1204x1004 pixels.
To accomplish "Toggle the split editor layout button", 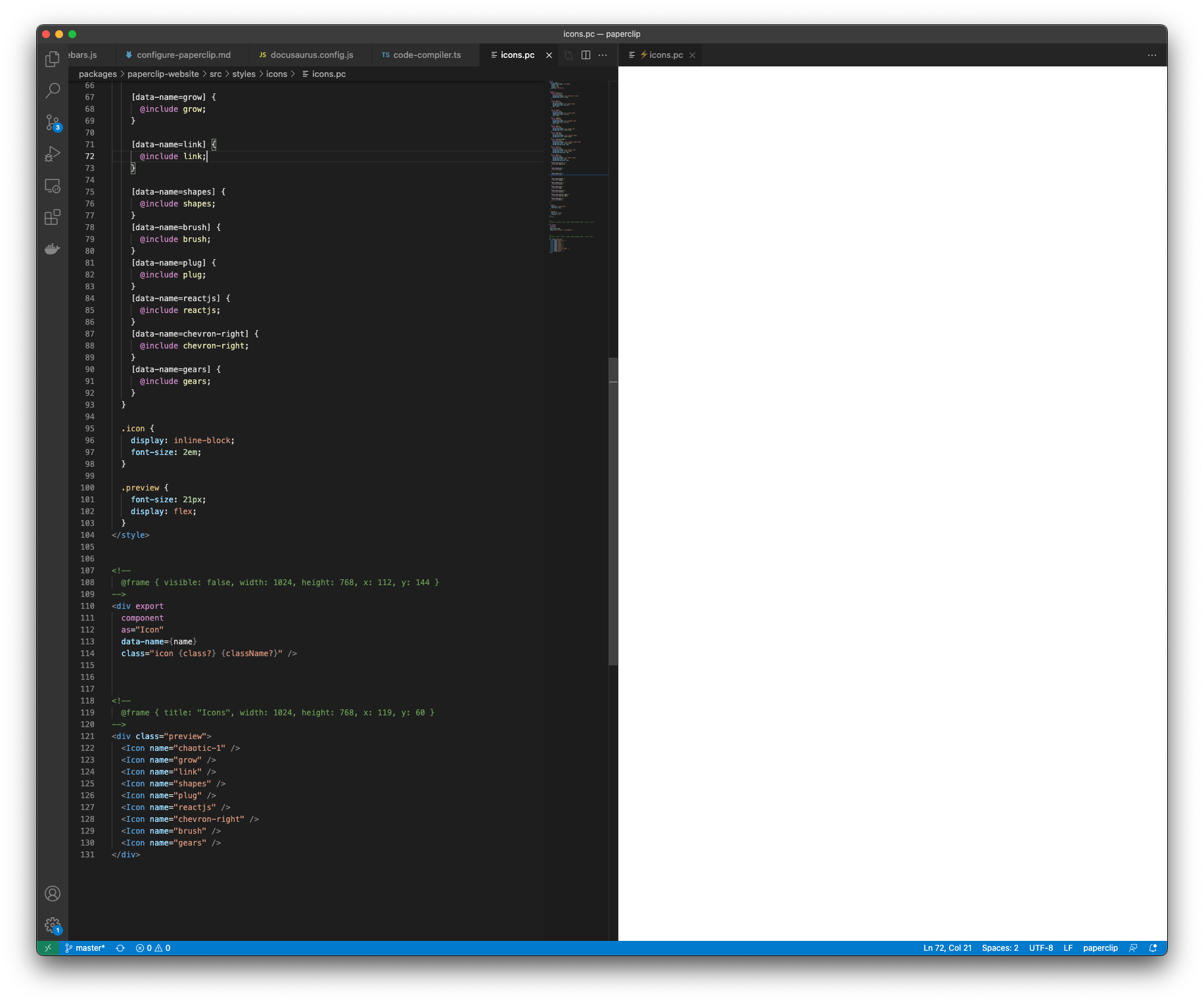I will tap(586, 55).
